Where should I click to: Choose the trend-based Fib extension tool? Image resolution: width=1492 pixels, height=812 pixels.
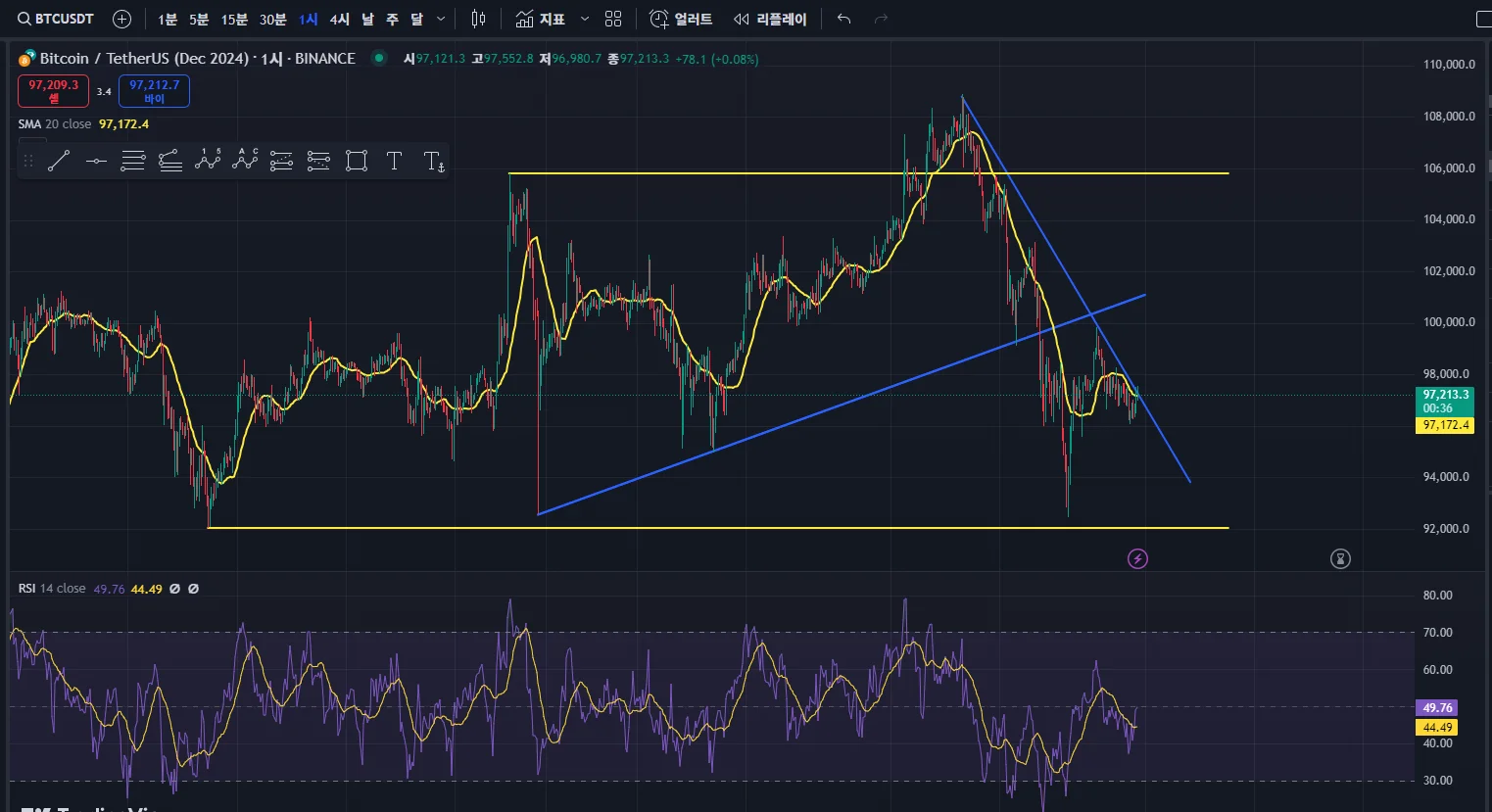click(x=319, y=161)
